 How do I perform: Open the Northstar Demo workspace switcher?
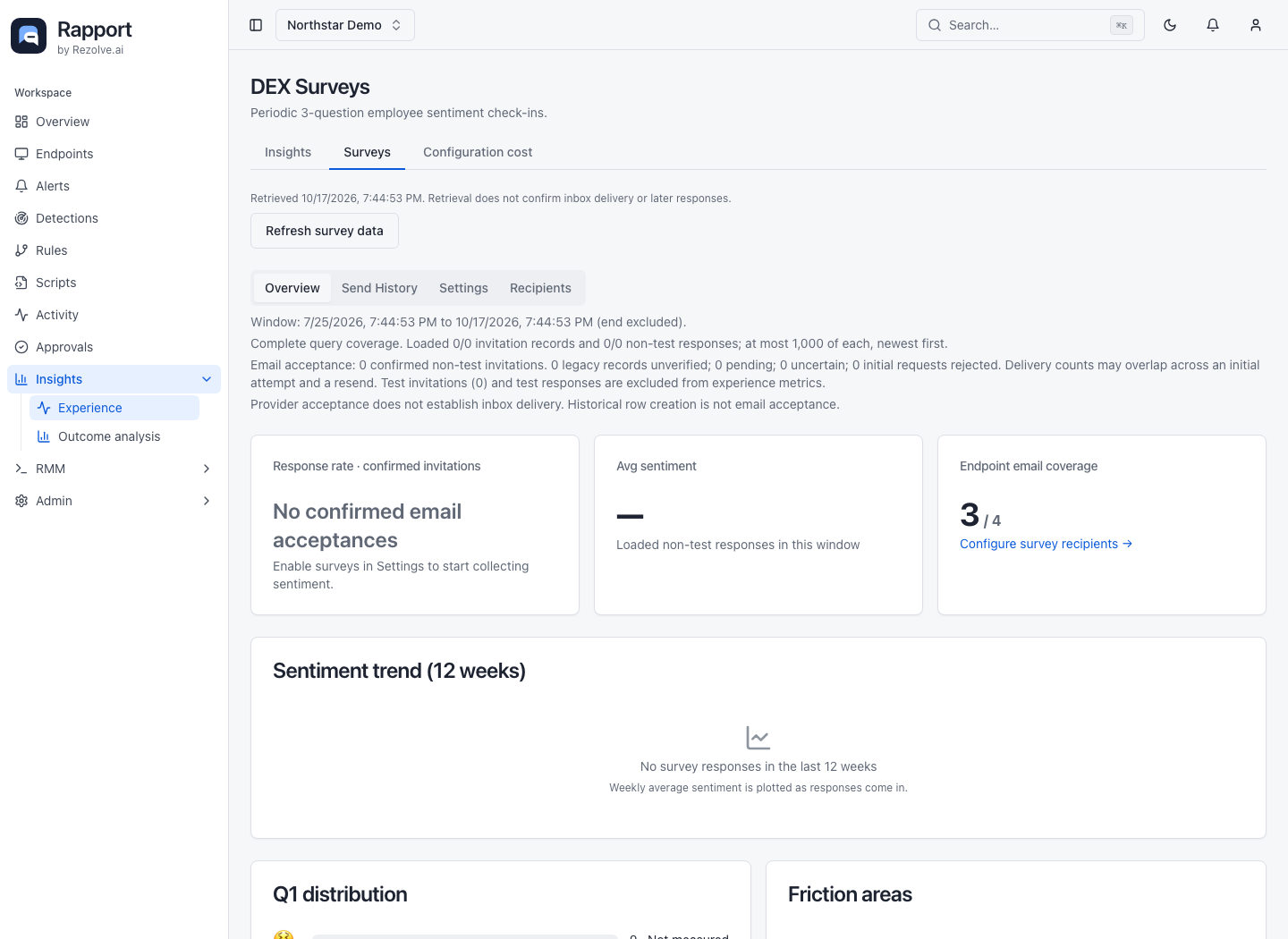coord(344,25)
